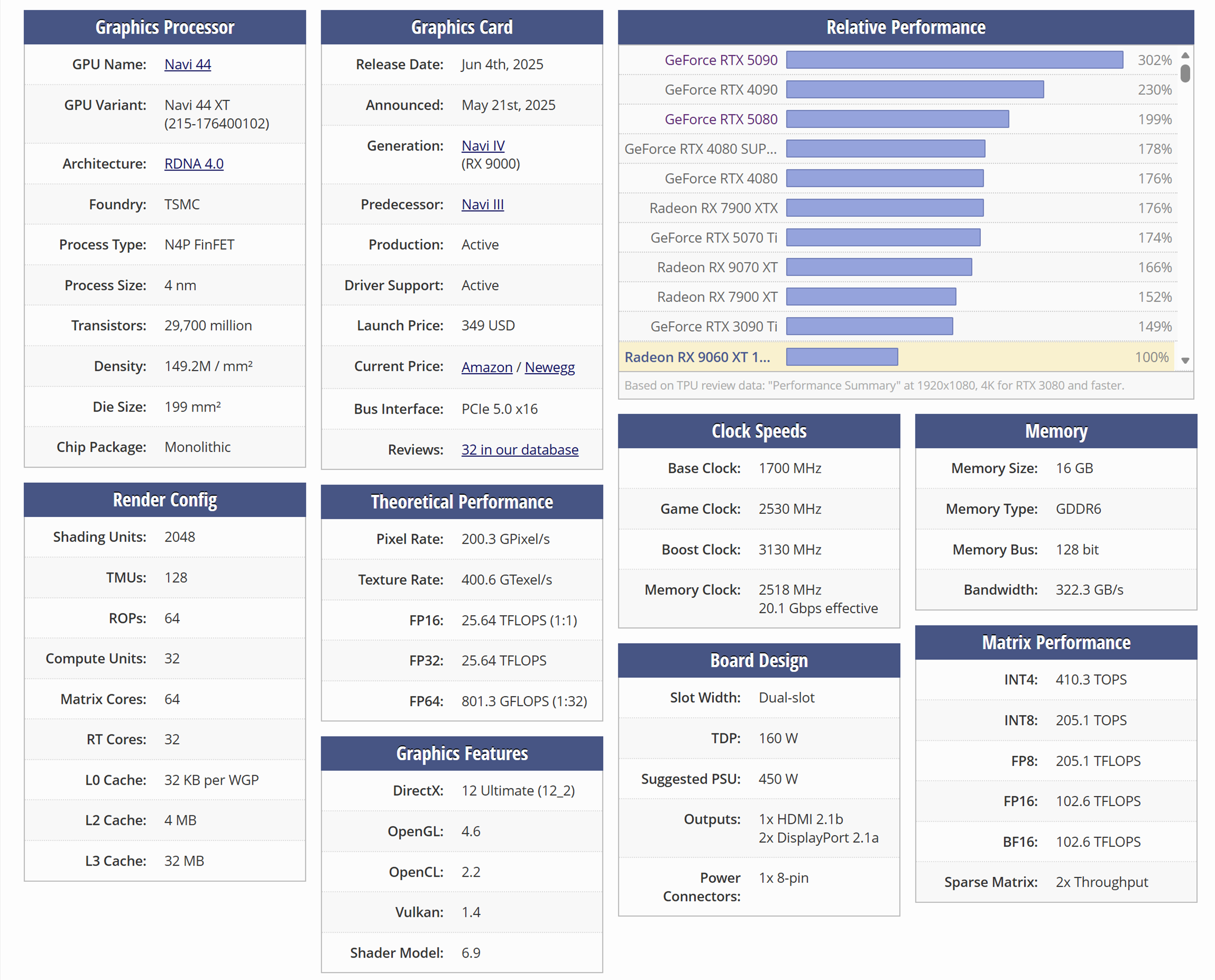Click the Shading Units value 2048
Screen dimensions: 1215x980
(x=179, y=537)
